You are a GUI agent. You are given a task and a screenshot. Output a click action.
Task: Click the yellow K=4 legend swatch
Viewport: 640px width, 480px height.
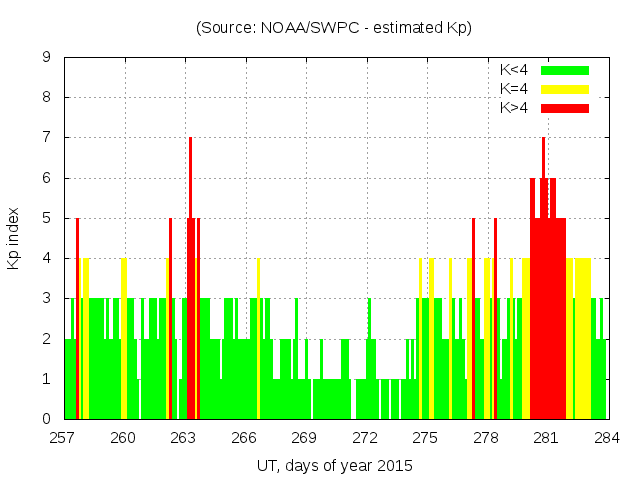pyautogui.click(x=565, y=89)
